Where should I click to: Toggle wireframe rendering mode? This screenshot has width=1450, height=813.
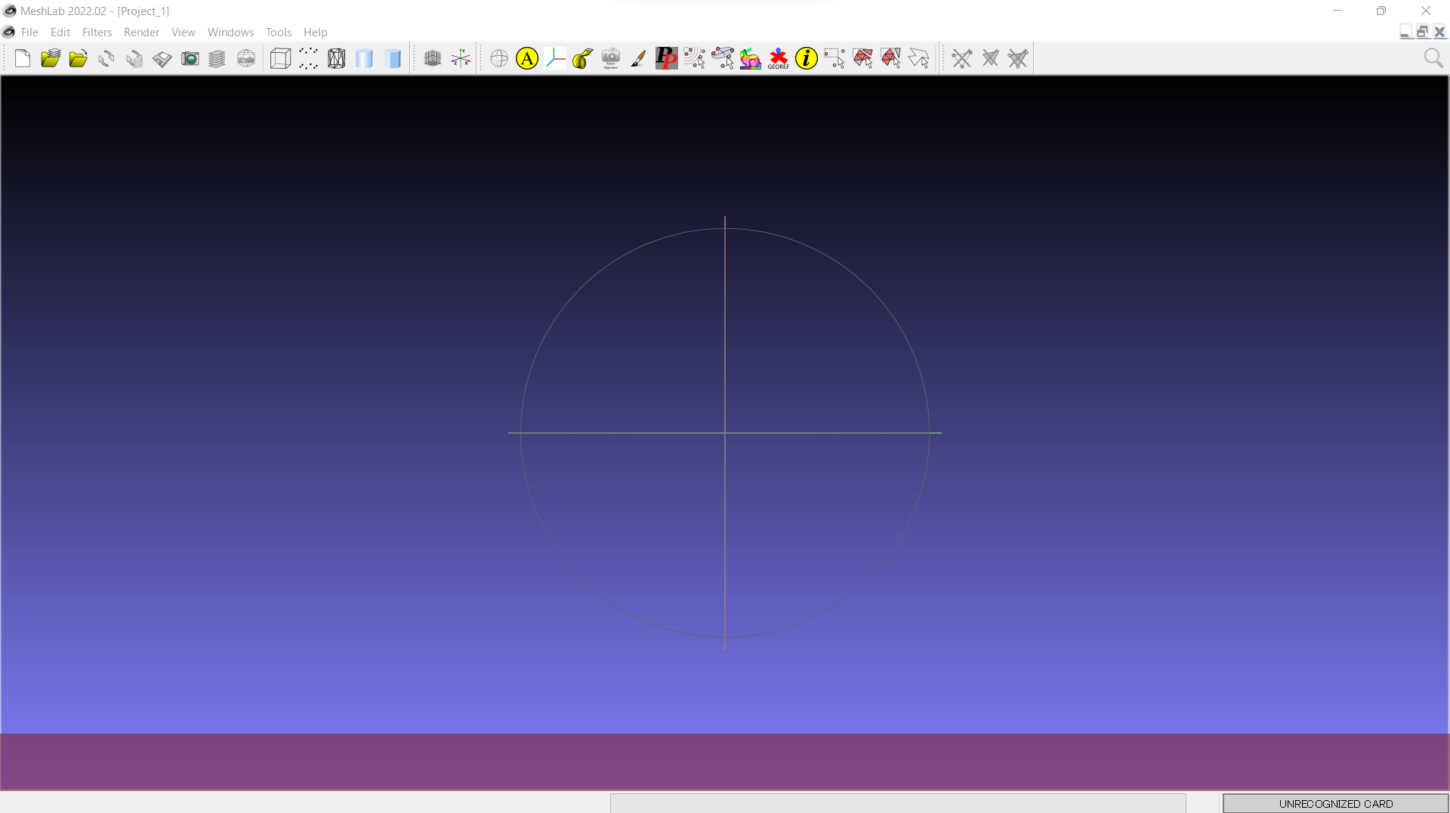pos(337,59)
